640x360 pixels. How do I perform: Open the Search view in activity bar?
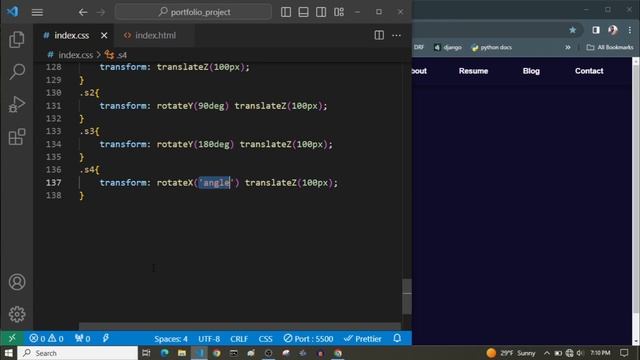tap(17, 71)
